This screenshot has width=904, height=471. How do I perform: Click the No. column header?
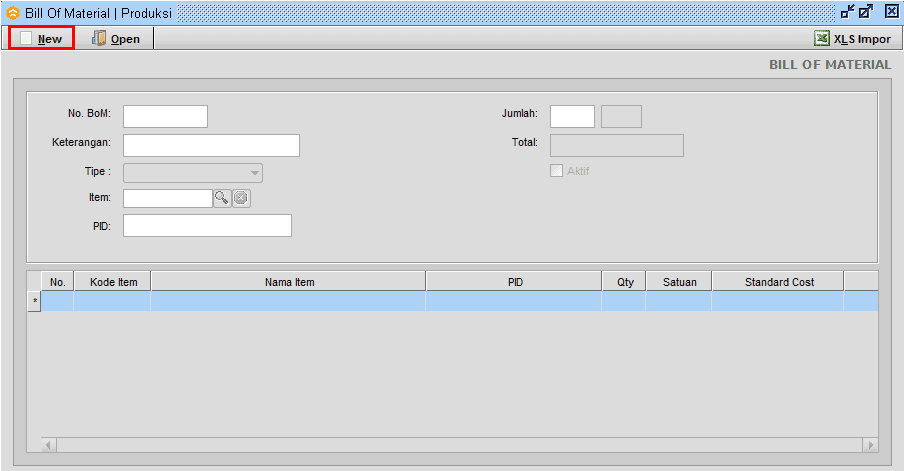[58, 282]
